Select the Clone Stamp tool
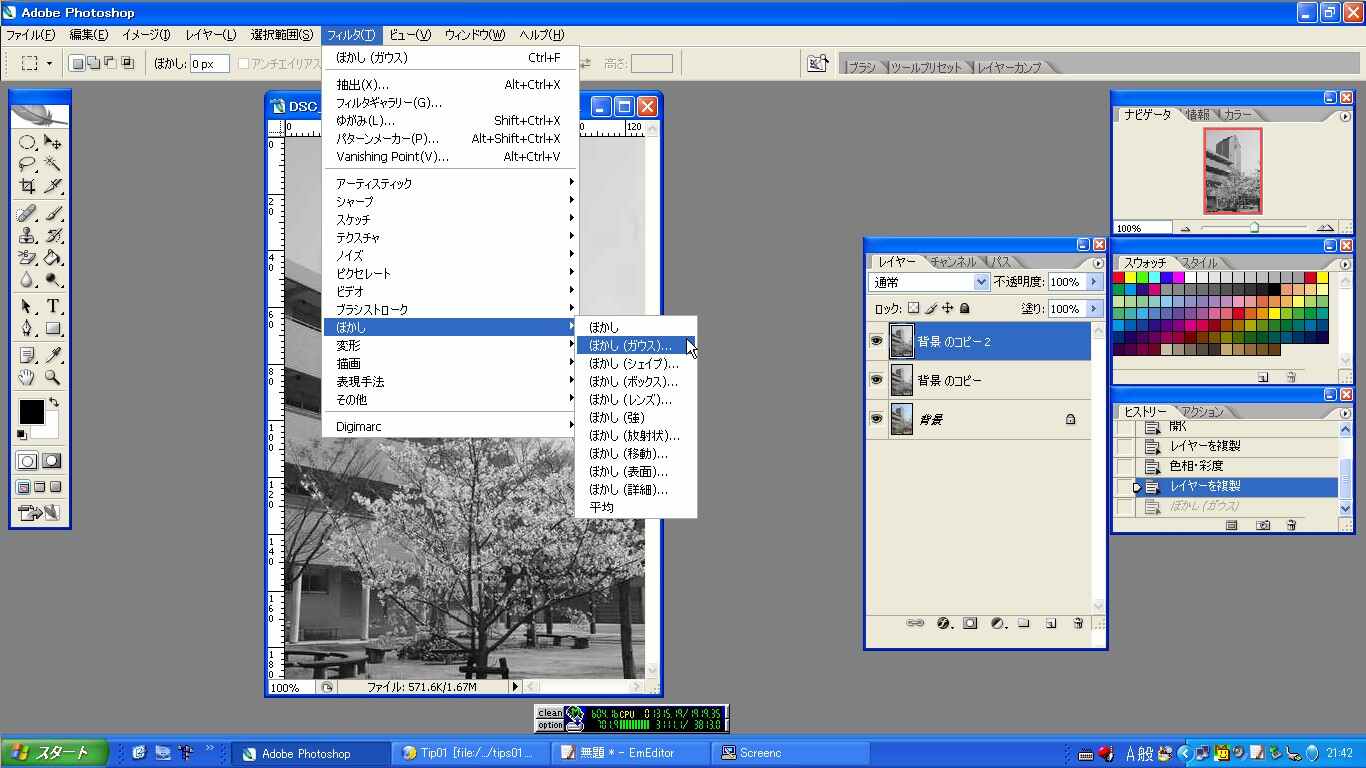The width and height of the screenshot is (1366, 768). pyautogui.click(x=27, y=236)
